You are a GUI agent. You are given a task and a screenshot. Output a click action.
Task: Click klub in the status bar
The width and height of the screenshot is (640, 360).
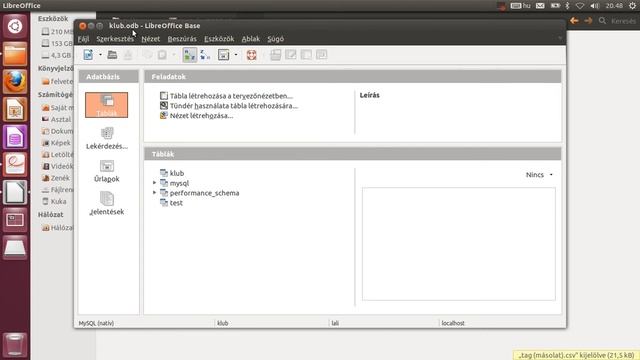coord(222,323)
